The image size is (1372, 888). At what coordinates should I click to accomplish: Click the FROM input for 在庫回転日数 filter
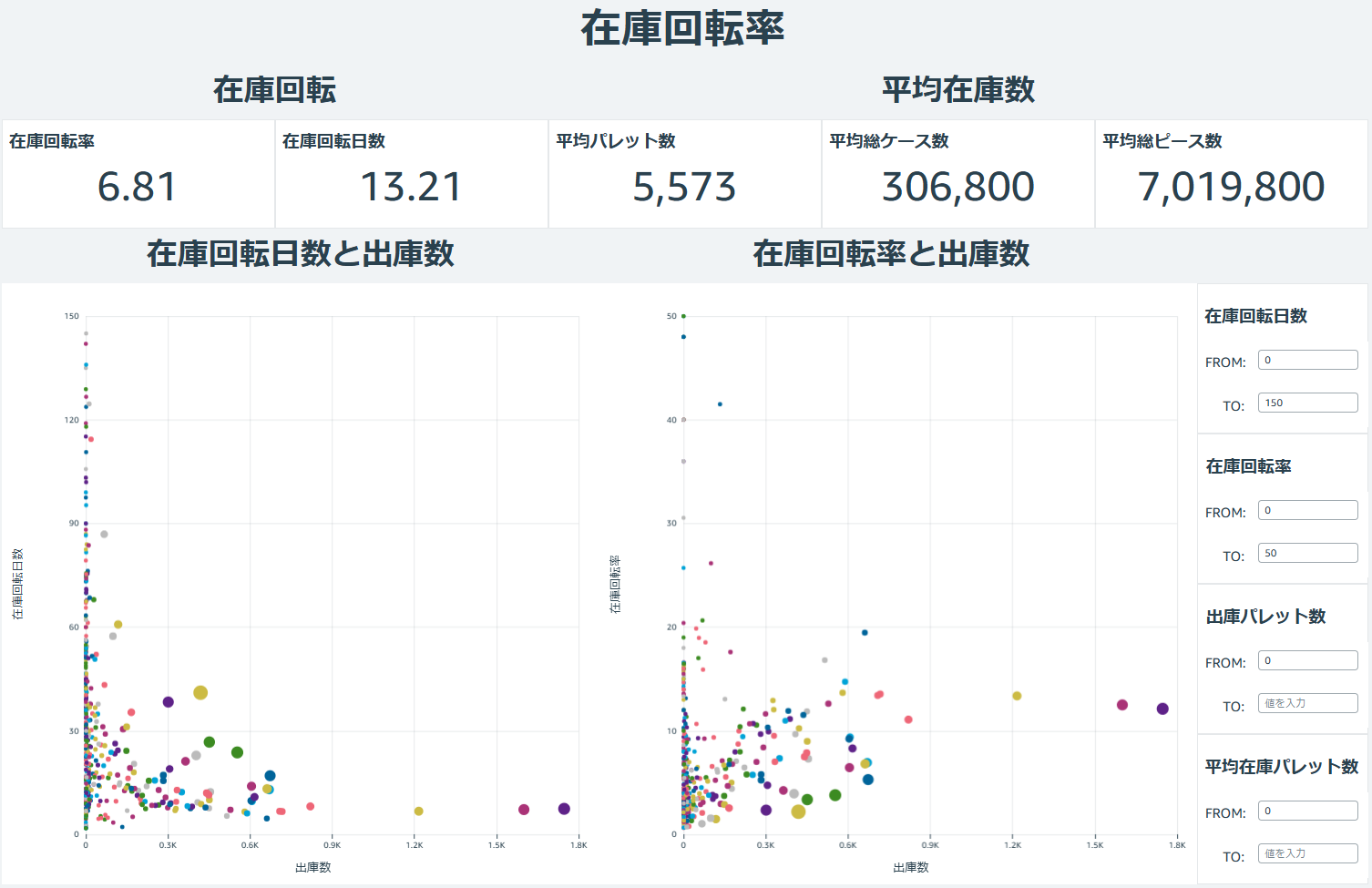[x=1307, y=359]
